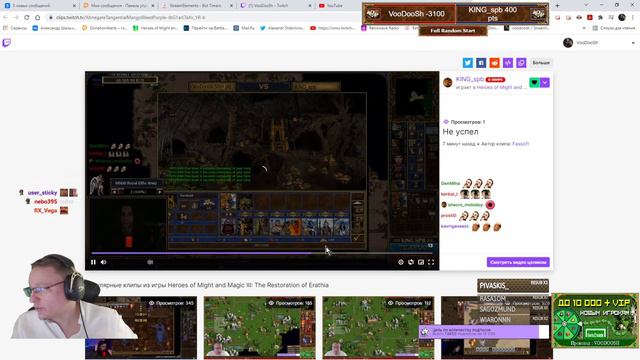The width and height of the screenshot is (640, 360).
Task: Open clip player settings gear
Action: pos(401,262)
